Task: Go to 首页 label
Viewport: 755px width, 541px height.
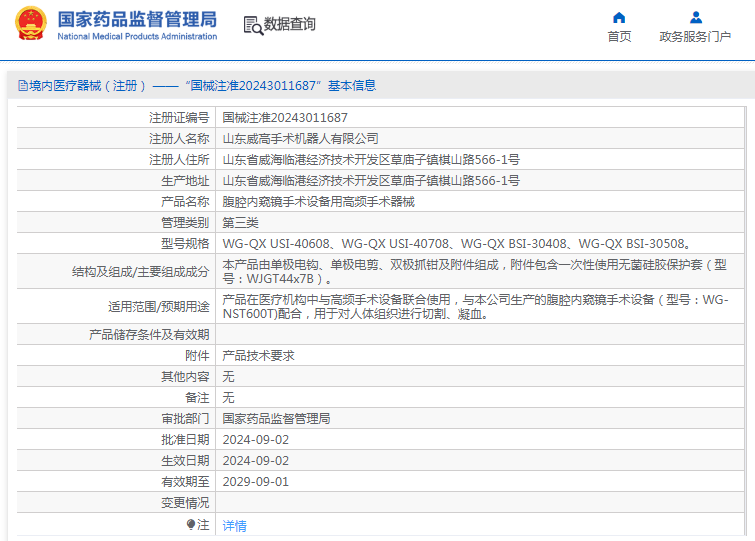Action: pyautogui.click(x=619, y=37)
